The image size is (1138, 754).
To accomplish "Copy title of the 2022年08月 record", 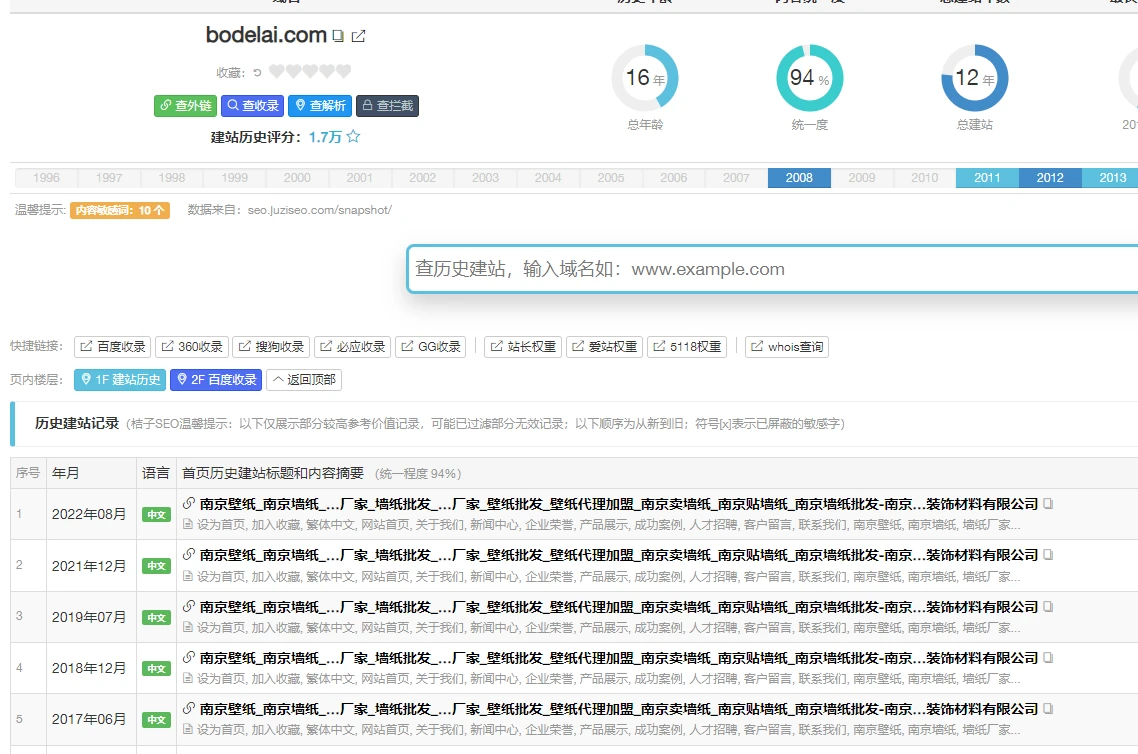I will 1048,504.
